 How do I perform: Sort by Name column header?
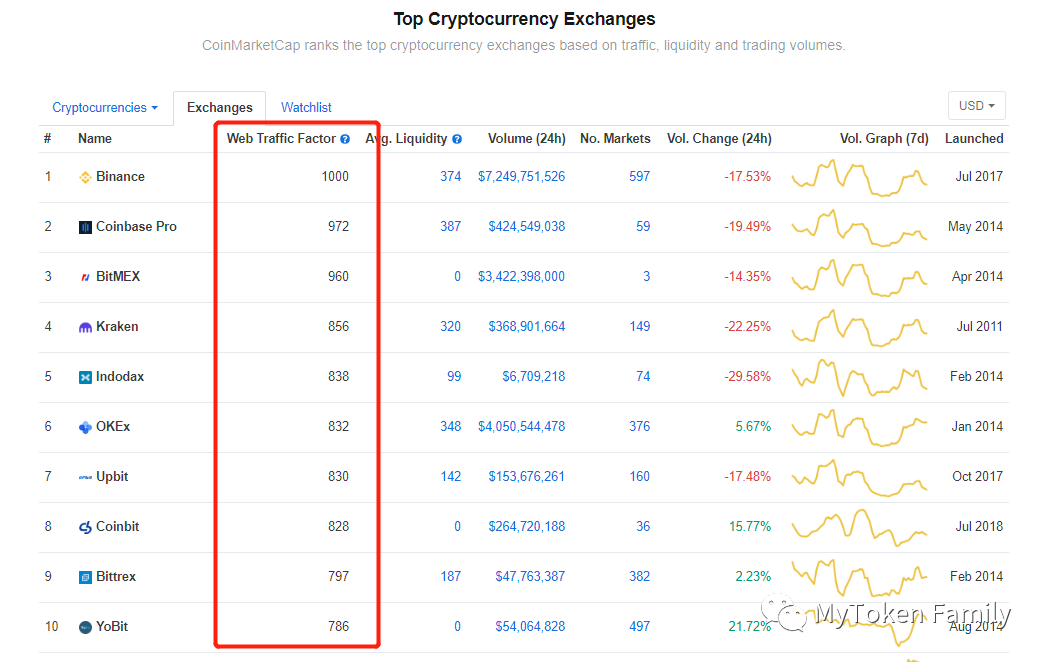[x=95, y=139]
